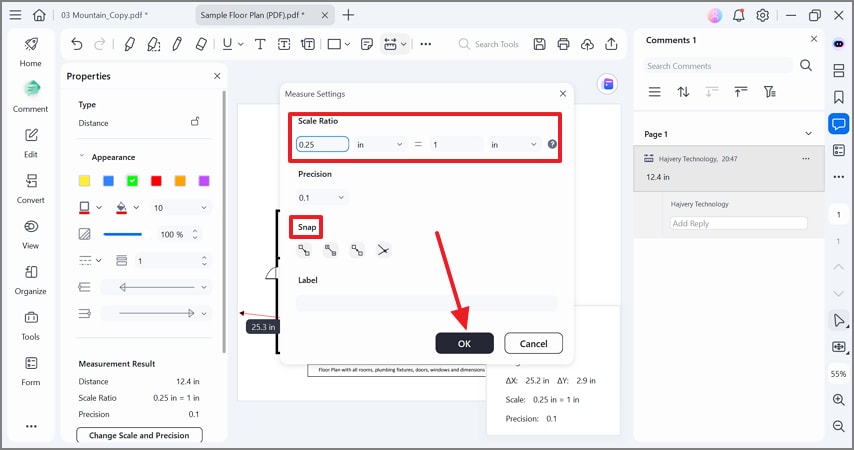Viewport: 854px width, 450px height.
Task: Select the text box tool
Action: click(x=284, y=44)
